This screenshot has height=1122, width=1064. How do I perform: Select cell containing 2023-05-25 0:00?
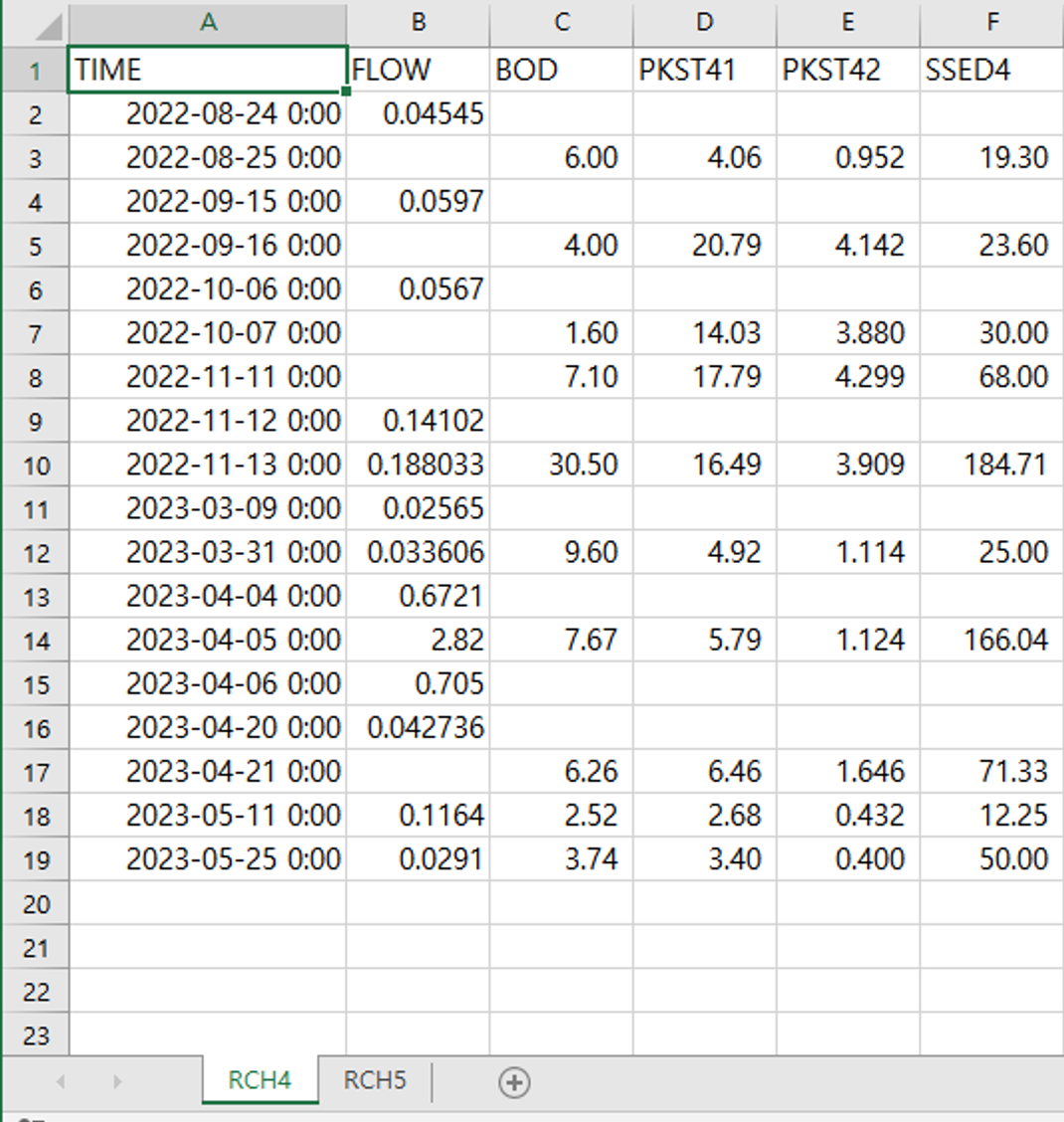pos(208,858)
